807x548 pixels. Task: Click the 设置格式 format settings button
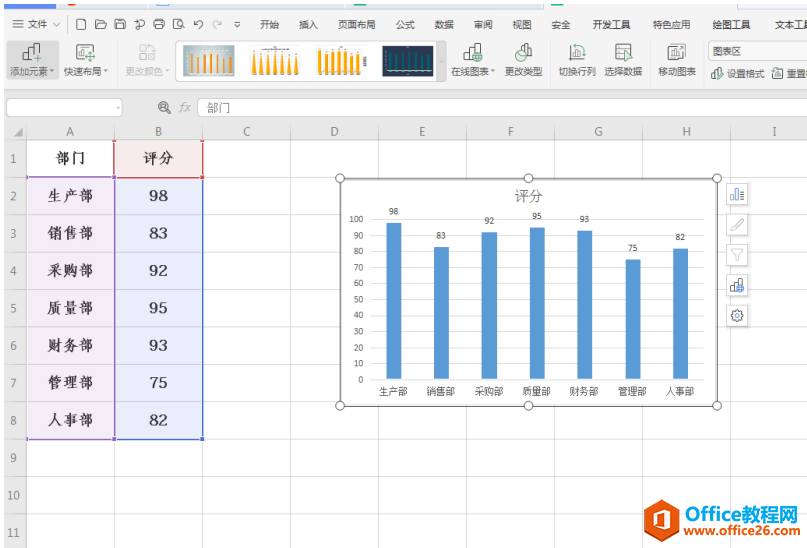point(738,74)
